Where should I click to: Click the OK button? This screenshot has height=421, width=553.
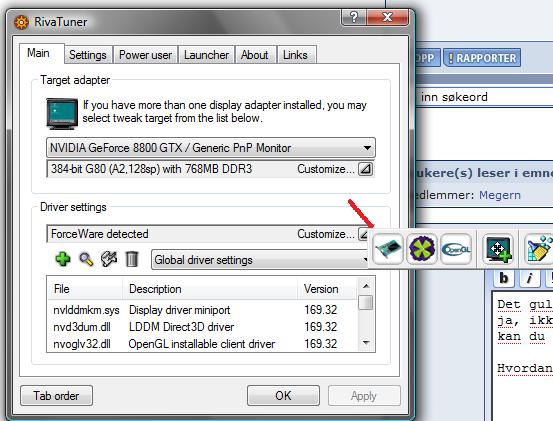(284, 396)
